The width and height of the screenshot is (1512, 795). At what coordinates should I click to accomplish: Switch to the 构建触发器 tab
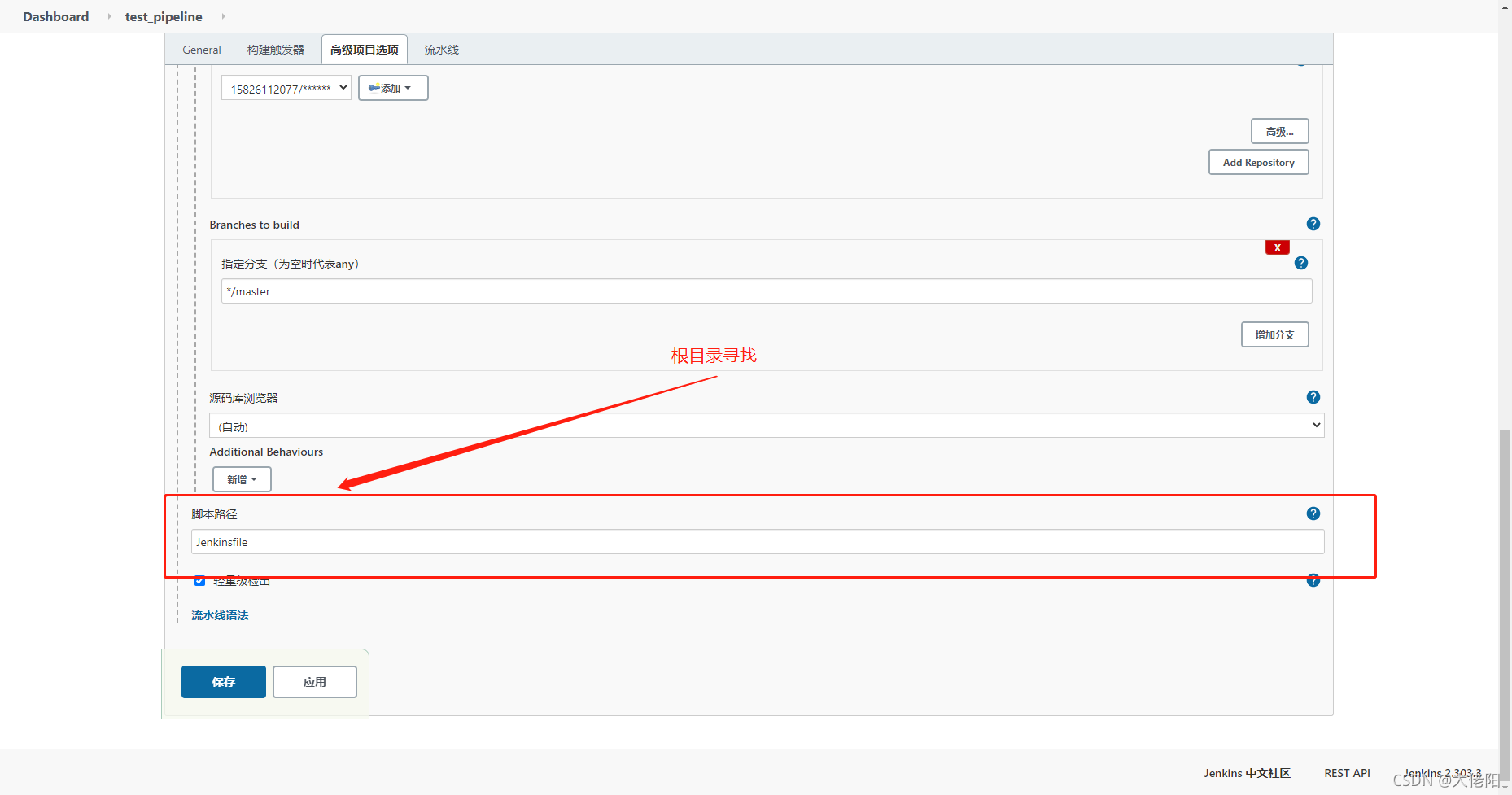click(276, 50)
